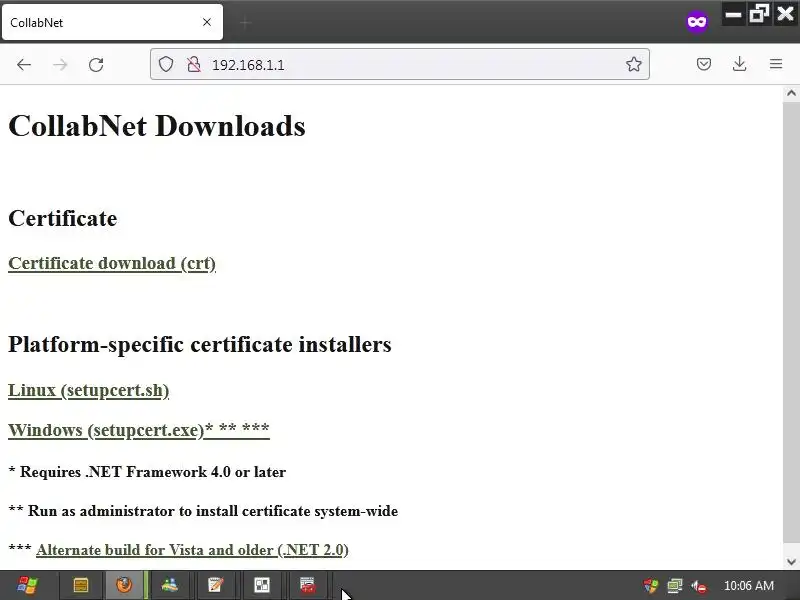Restore down the Firefox window
The image size is (800, 600).
[x=759, y=14]
